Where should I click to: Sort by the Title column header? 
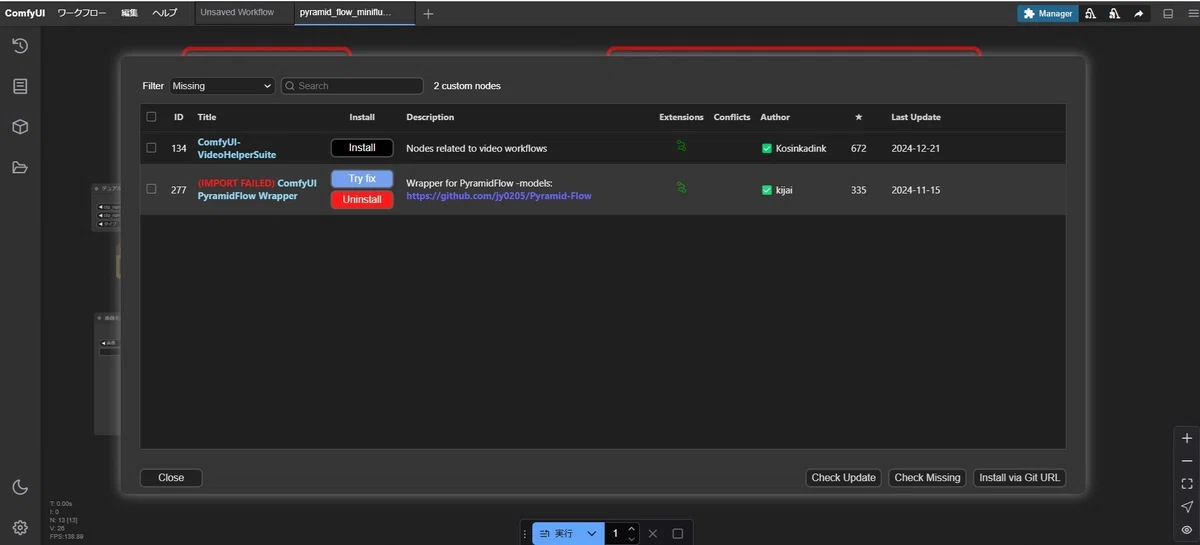click(207, 117)
